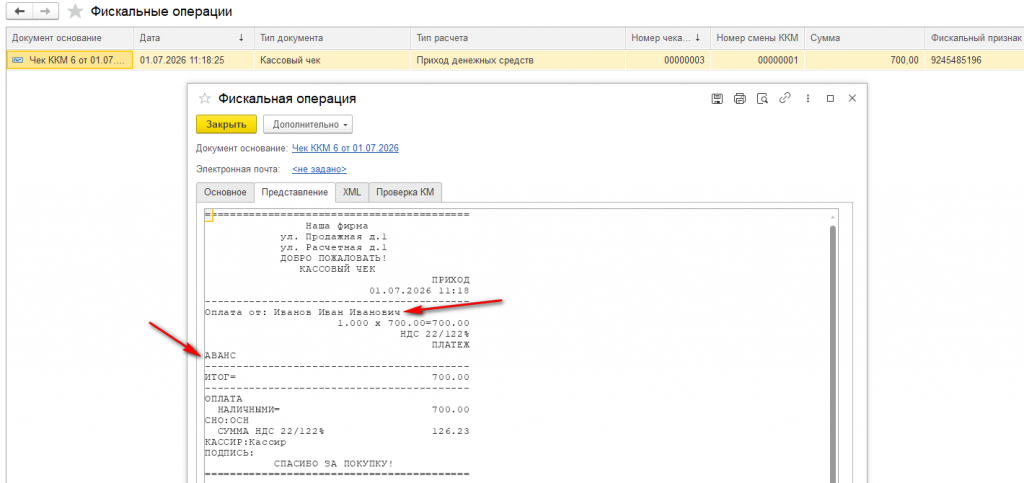Image resolution: width=1024 pixels, height=483 pixels.
Task: Go back with the left arrow
Action: tap(19, 11)
